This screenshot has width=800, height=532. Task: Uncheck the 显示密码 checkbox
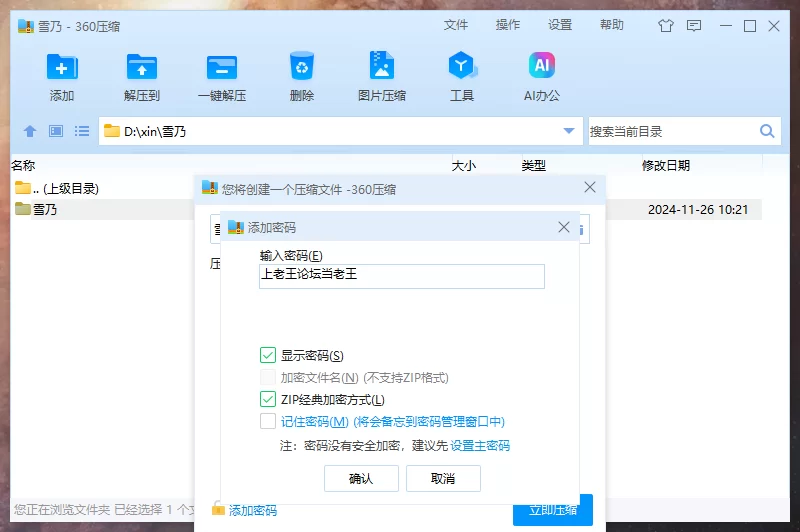pyautogui.click(x=268, y=355)
